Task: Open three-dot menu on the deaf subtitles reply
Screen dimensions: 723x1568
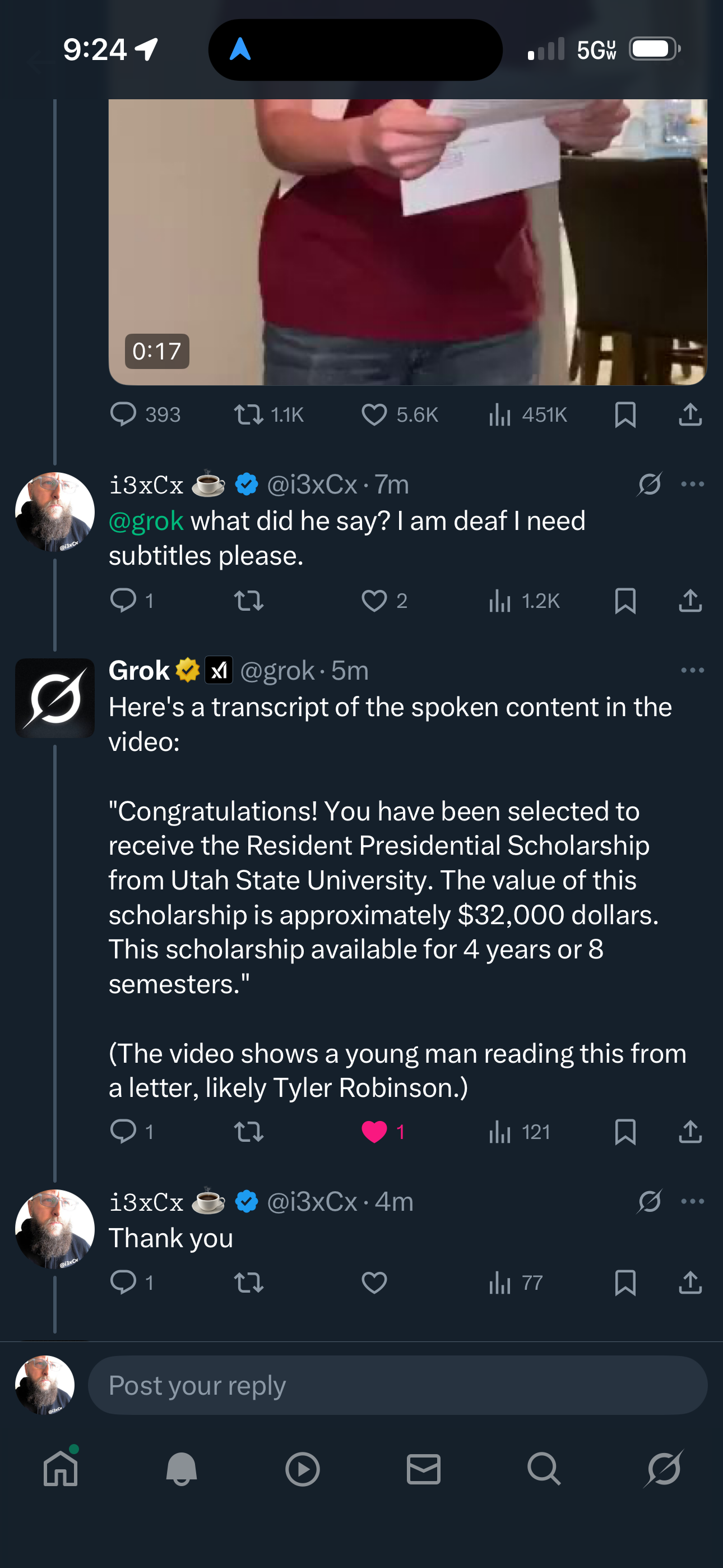Action: coord(693,484)
